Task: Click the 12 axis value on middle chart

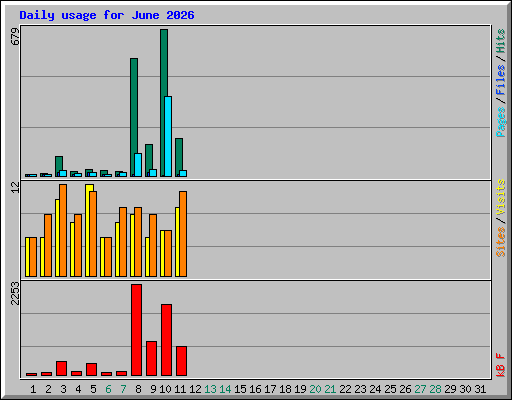Action: [x=15, y=187]
